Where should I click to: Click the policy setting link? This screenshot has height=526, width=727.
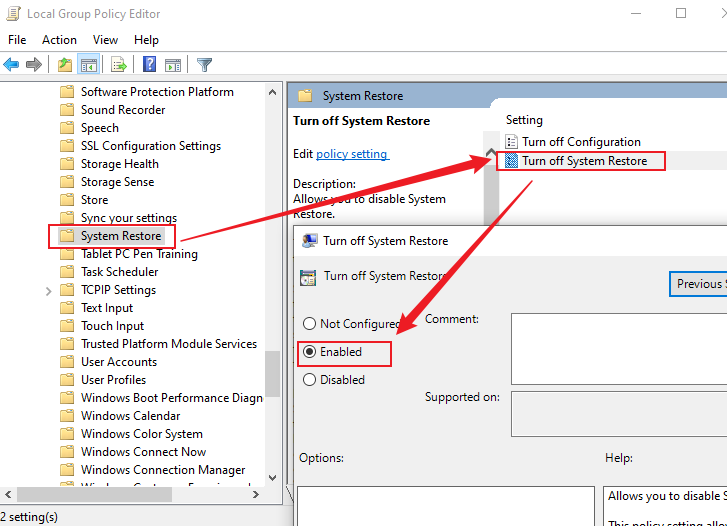point(351,154)
